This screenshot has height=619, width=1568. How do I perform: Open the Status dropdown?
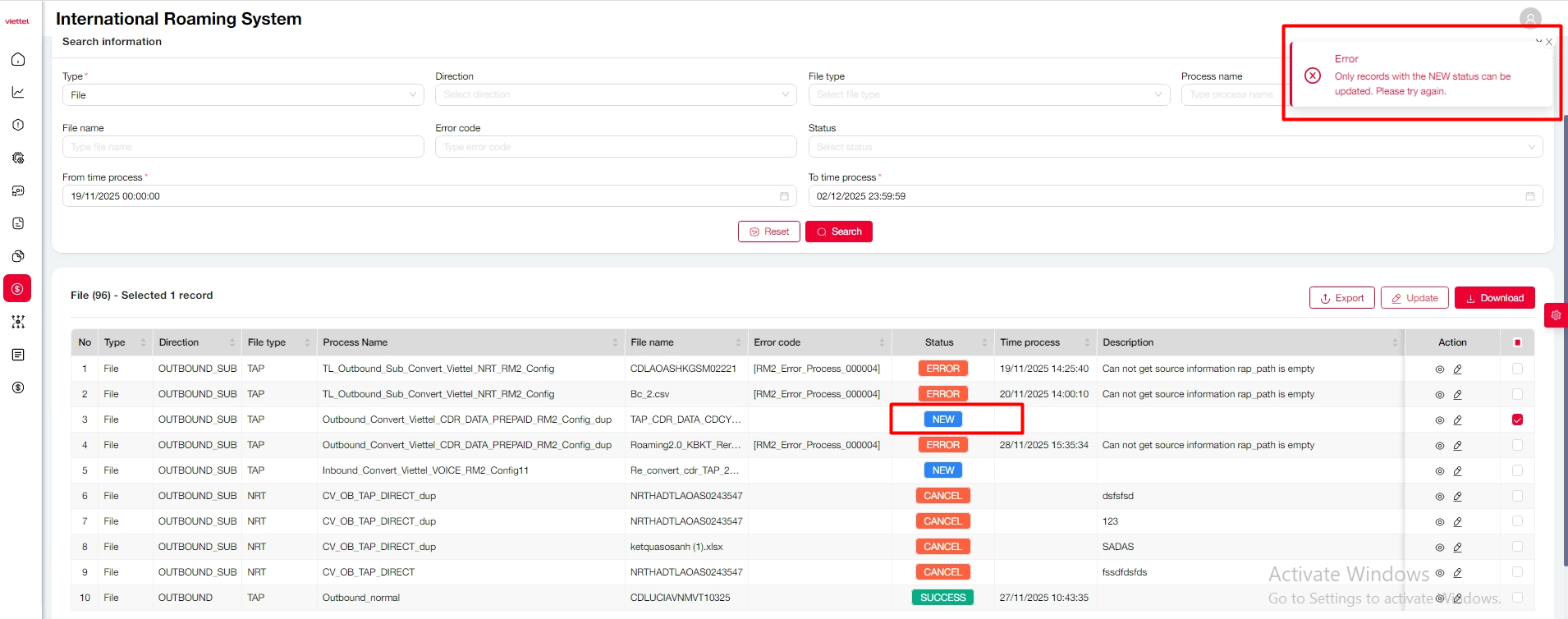pos(1175,147)
